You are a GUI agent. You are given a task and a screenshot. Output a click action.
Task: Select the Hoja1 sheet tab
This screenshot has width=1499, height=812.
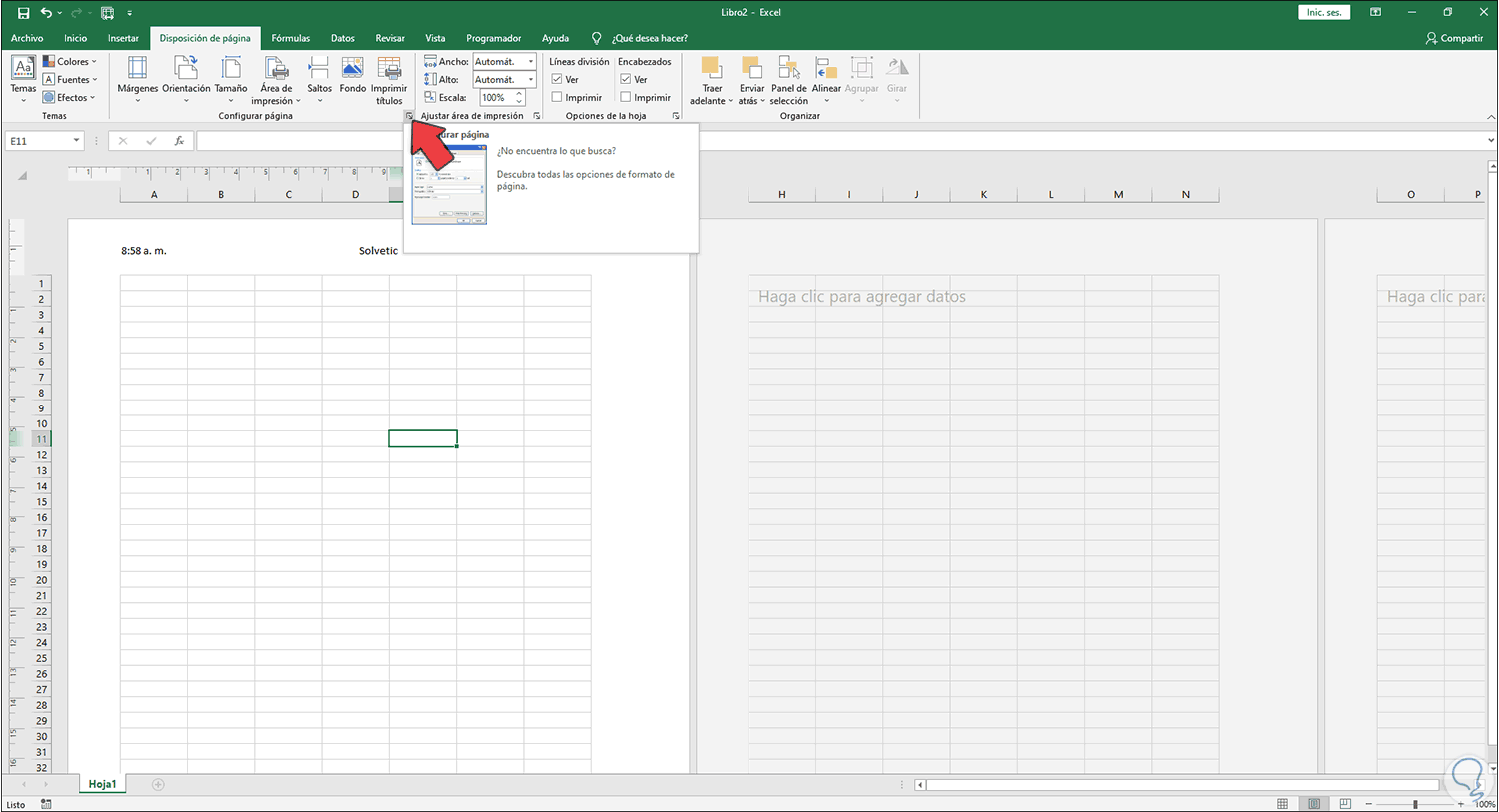tap(102, 784)
